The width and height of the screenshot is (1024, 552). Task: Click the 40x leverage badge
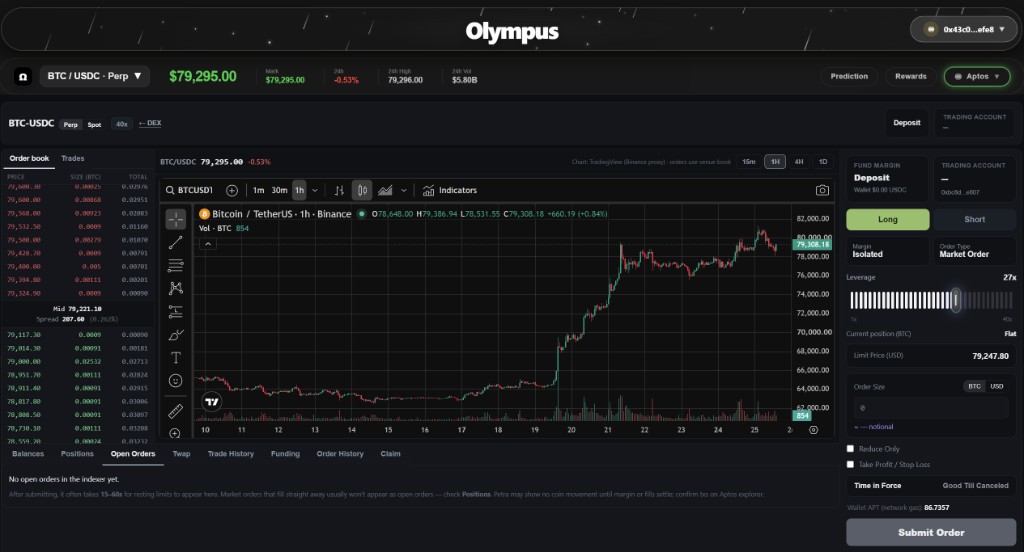(121, 124)
